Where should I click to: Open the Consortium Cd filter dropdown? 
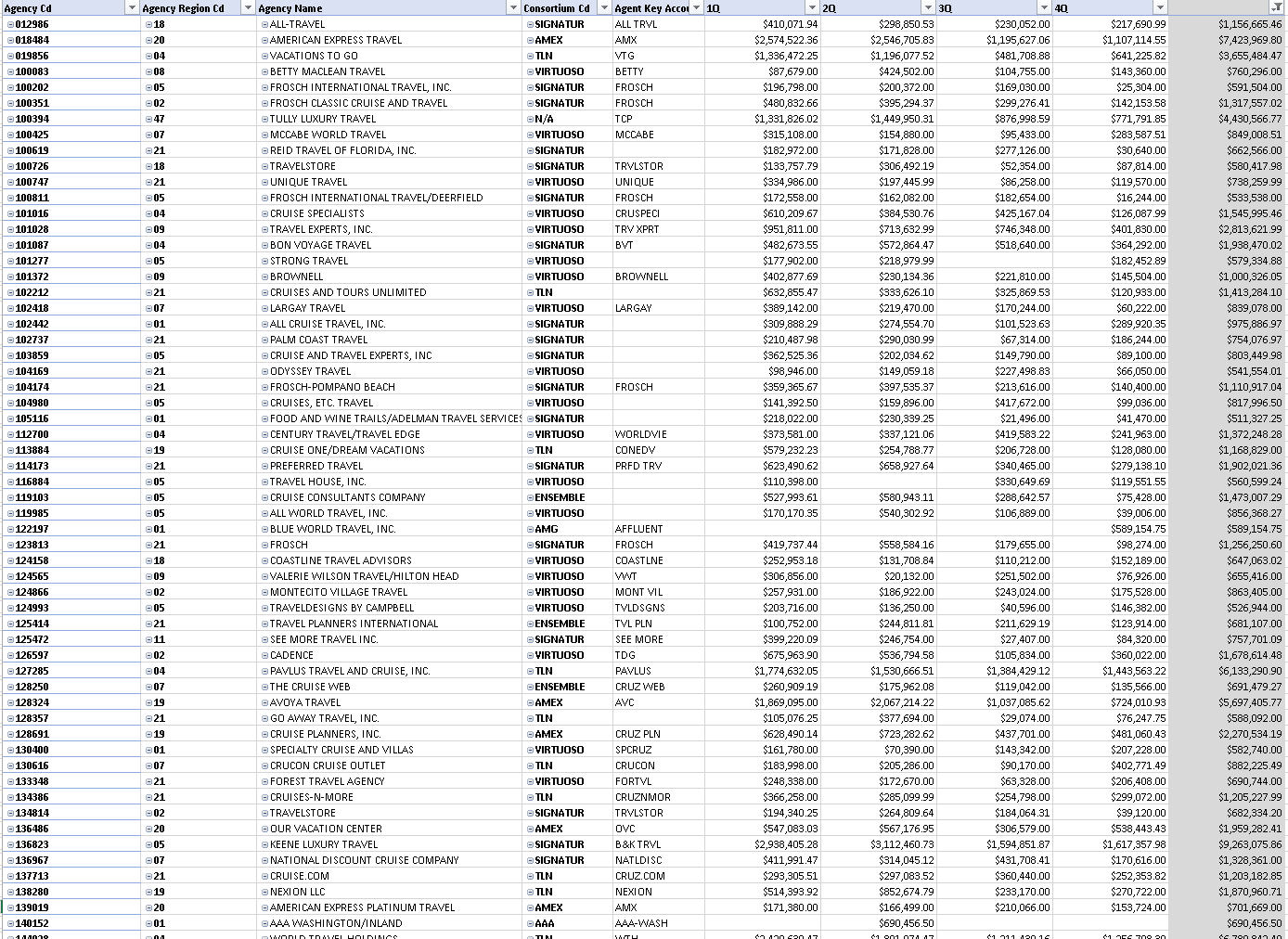pos(605,8)
